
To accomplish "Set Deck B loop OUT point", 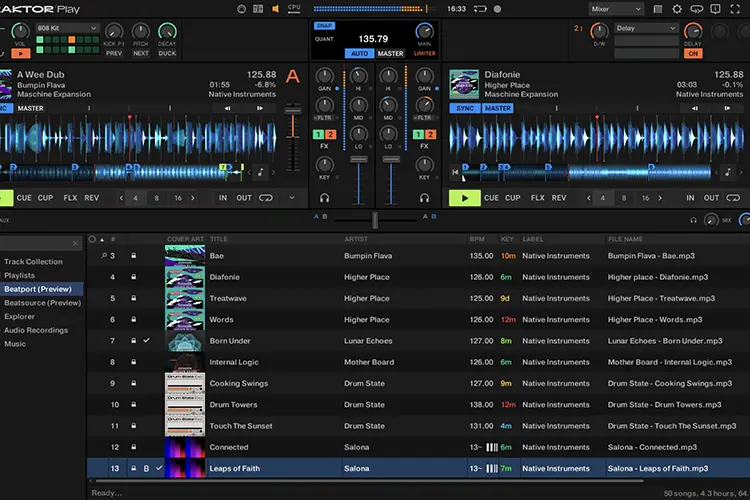I will 711,198.
